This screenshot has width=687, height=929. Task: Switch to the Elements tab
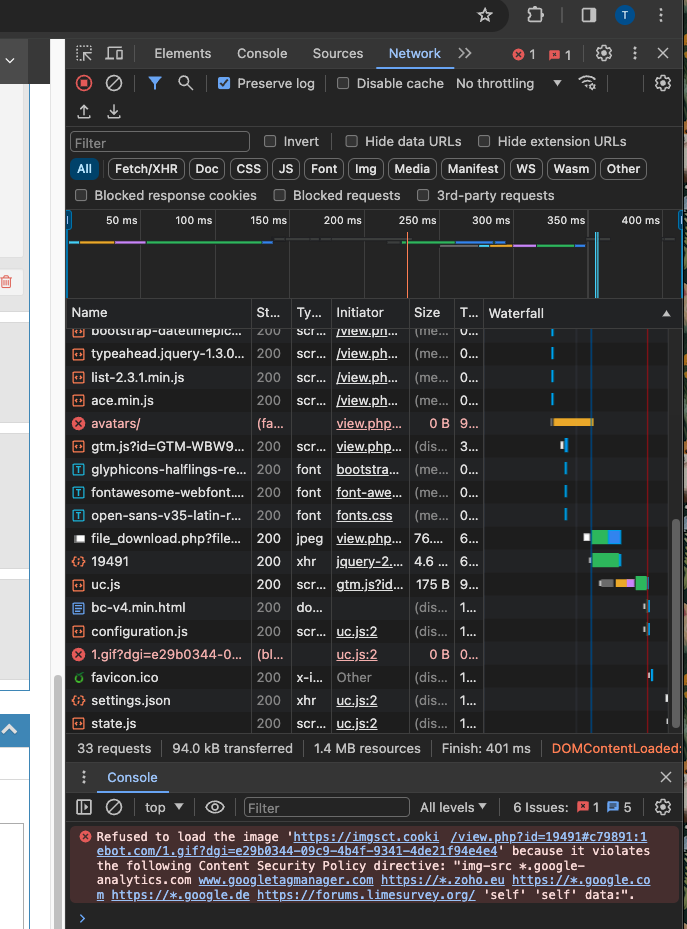pos(182,53)
